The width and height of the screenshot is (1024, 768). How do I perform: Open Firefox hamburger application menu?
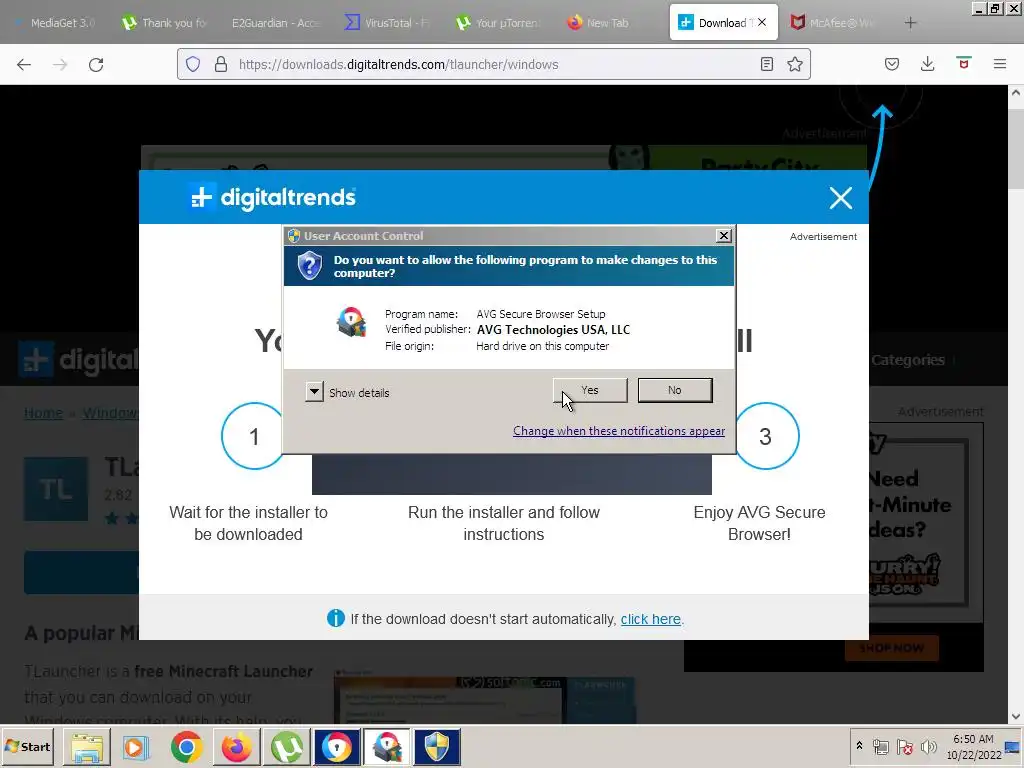click(999, 64)
